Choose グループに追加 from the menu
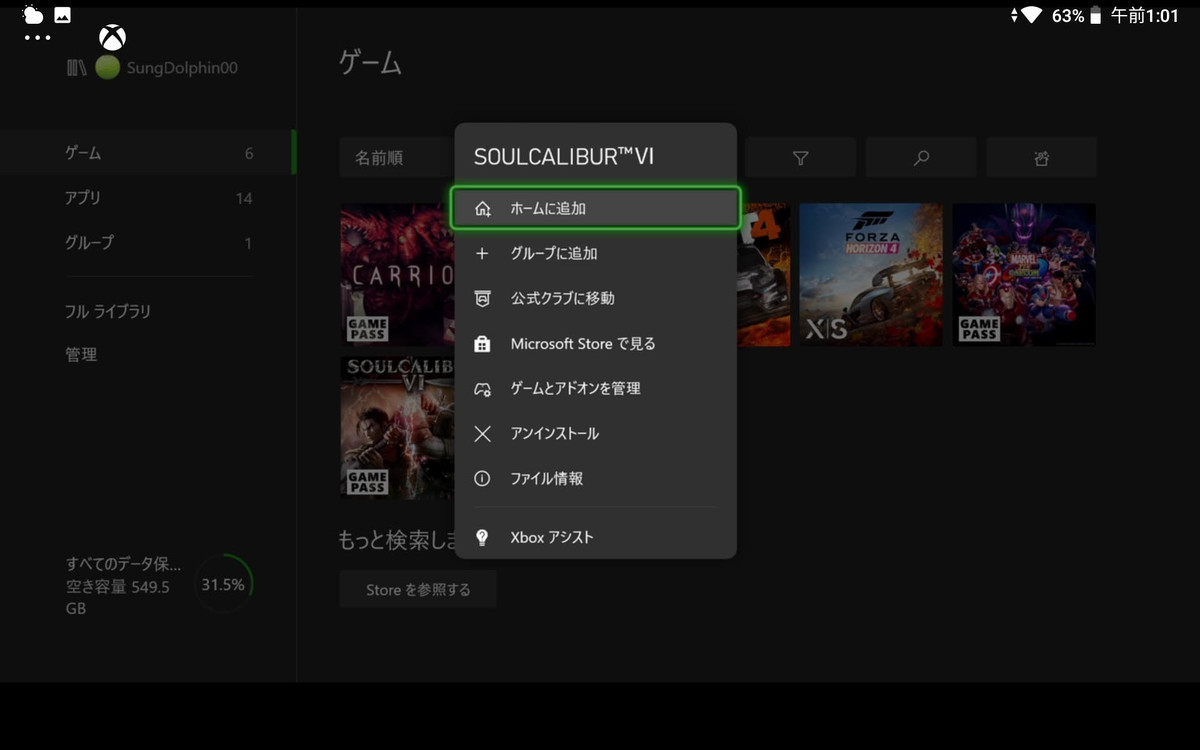1200x750 pixels. click(596, 254)
